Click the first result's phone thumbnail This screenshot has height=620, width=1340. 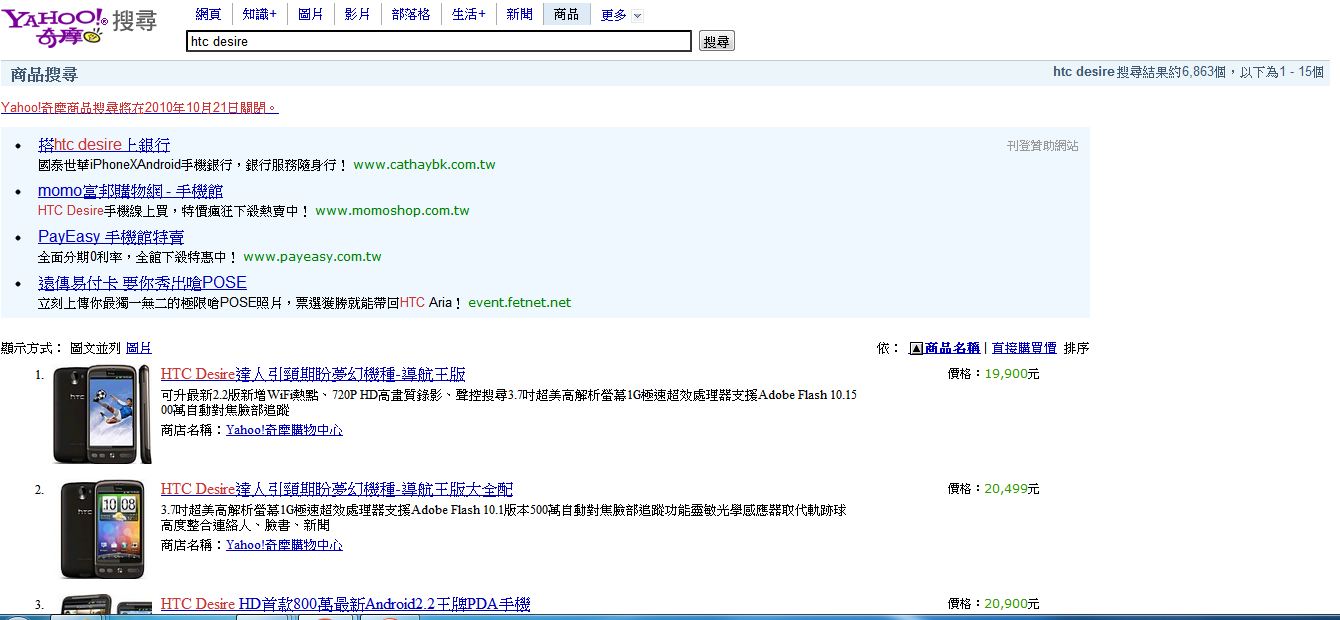click(x=102, y=414)
